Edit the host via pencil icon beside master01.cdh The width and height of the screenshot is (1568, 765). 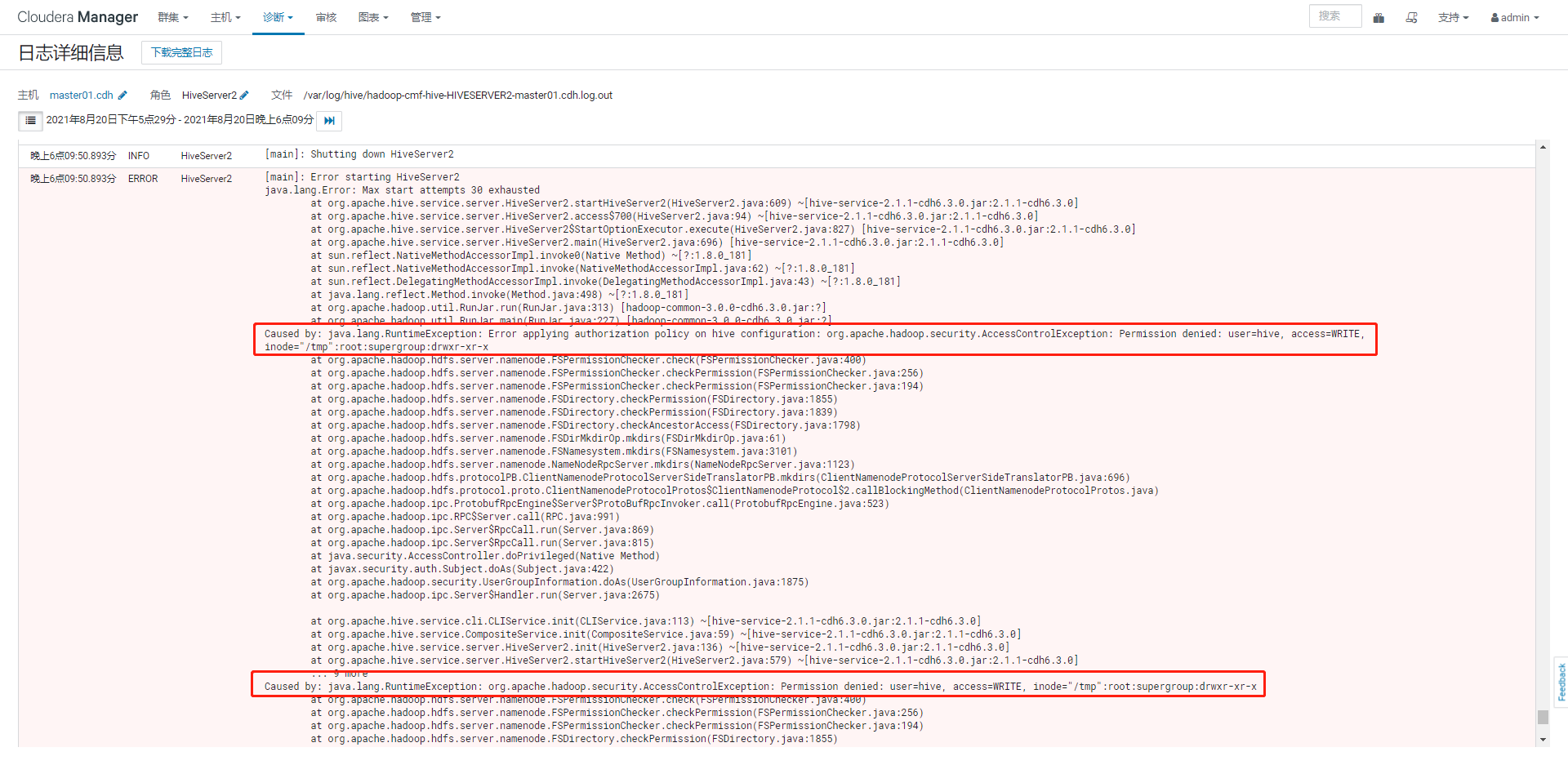(122, 95)
